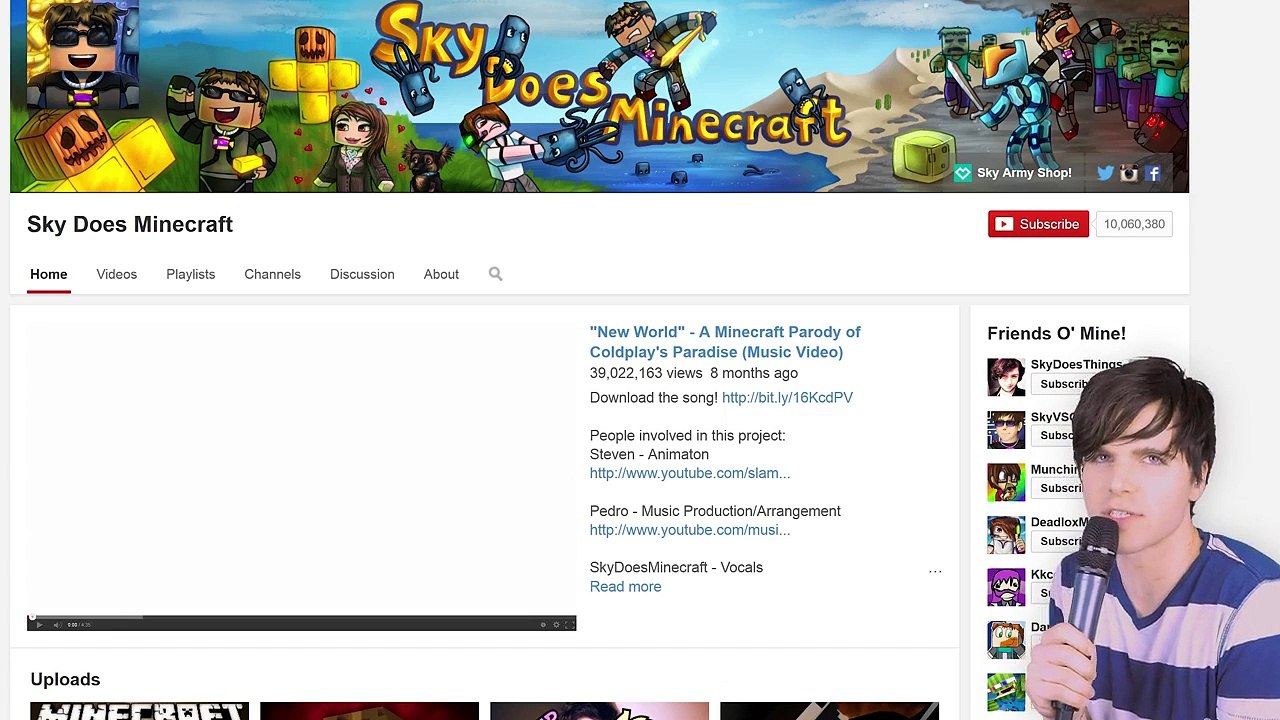The image size is (1280, 720).
Task: Click the Deadlox channel avatar
Action: coord(1006,535)
